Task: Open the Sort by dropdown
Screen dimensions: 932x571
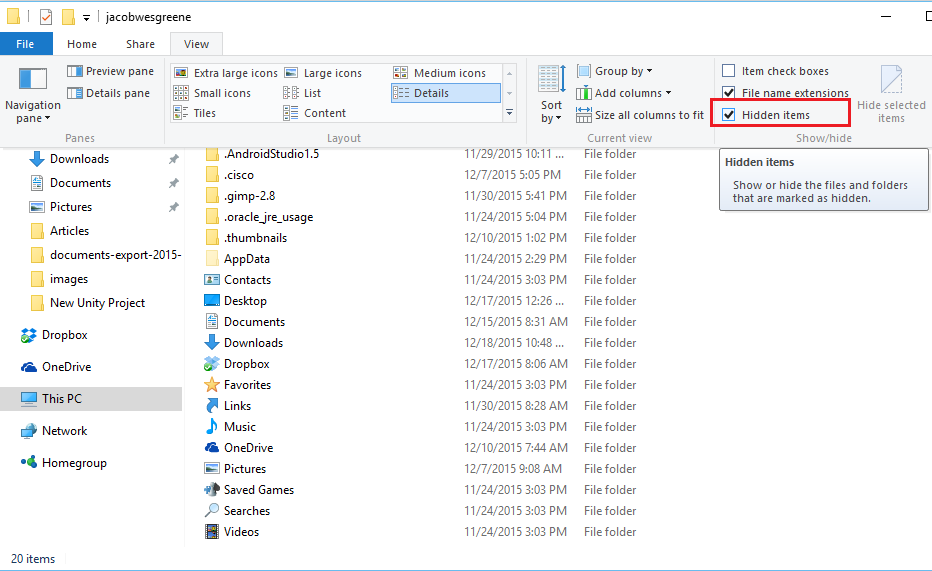Action: (551, 96)
